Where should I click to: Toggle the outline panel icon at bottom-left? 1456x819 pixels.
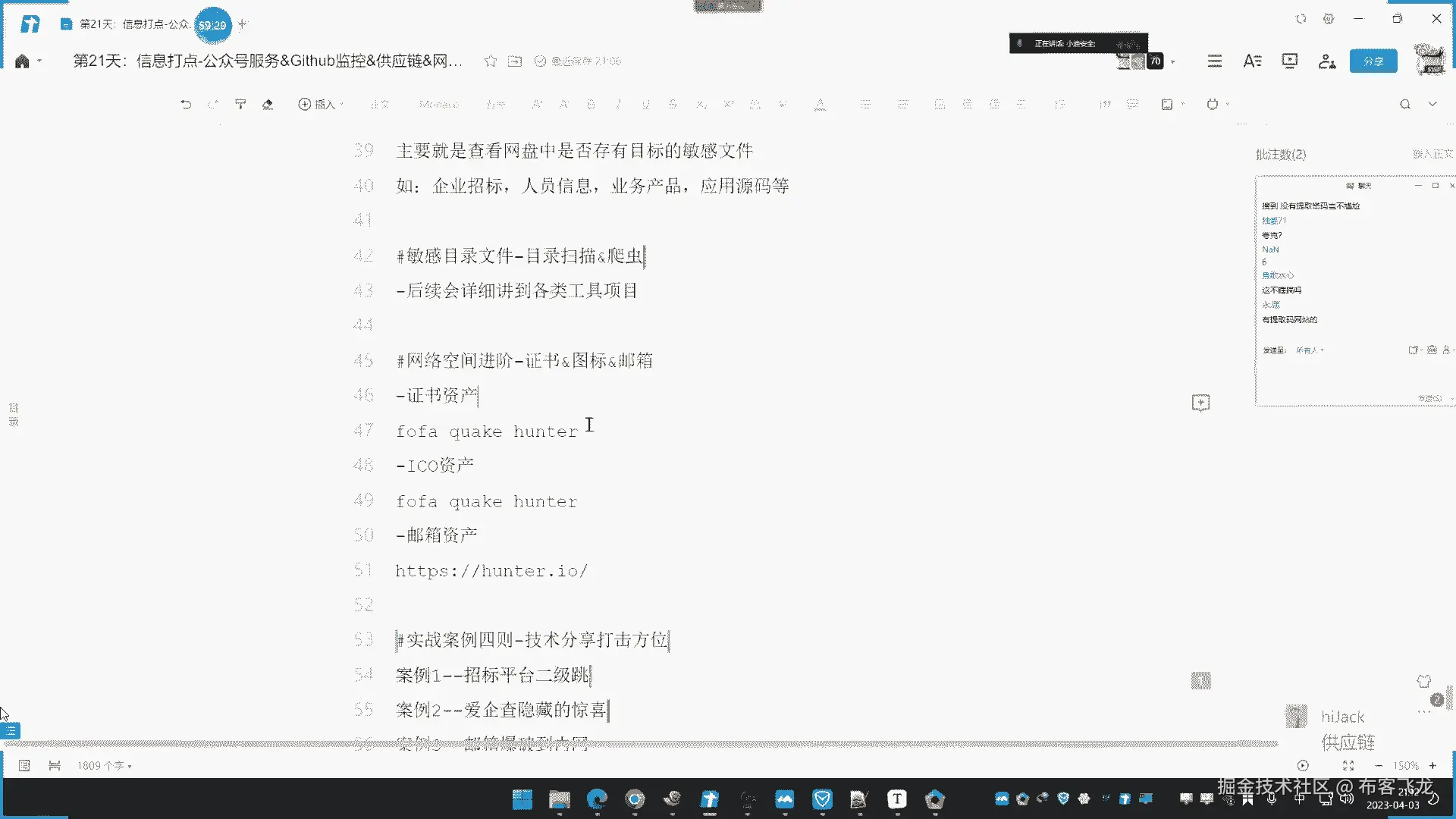tap(11, 731)
